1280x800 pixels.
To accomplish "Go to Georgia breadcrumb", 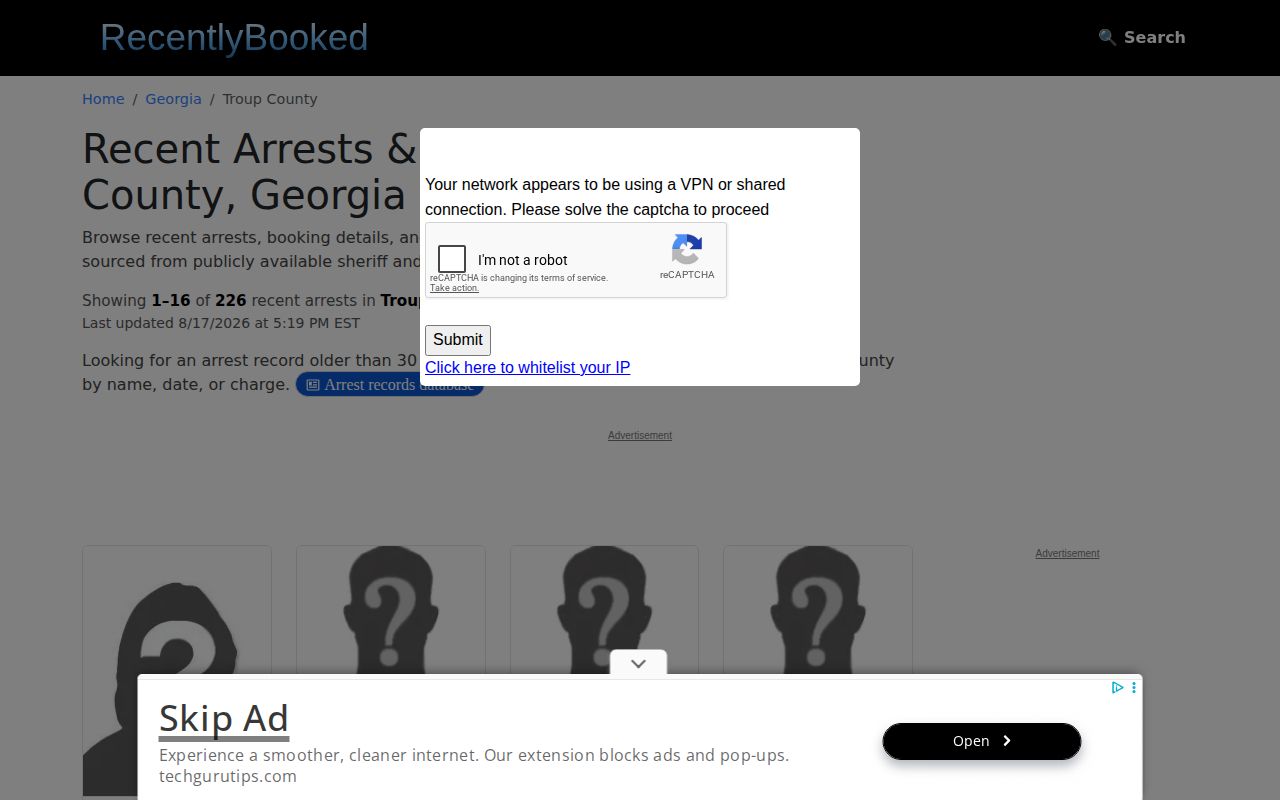I will coord(173,99).
